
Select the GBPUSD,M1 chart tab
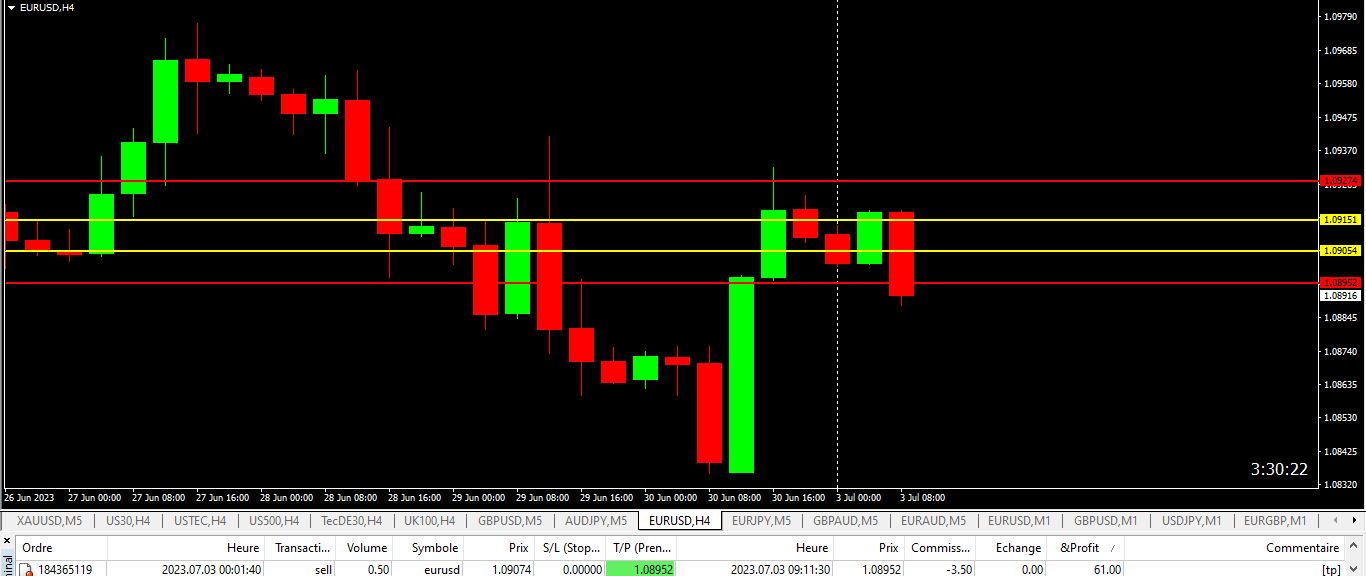1106,521
